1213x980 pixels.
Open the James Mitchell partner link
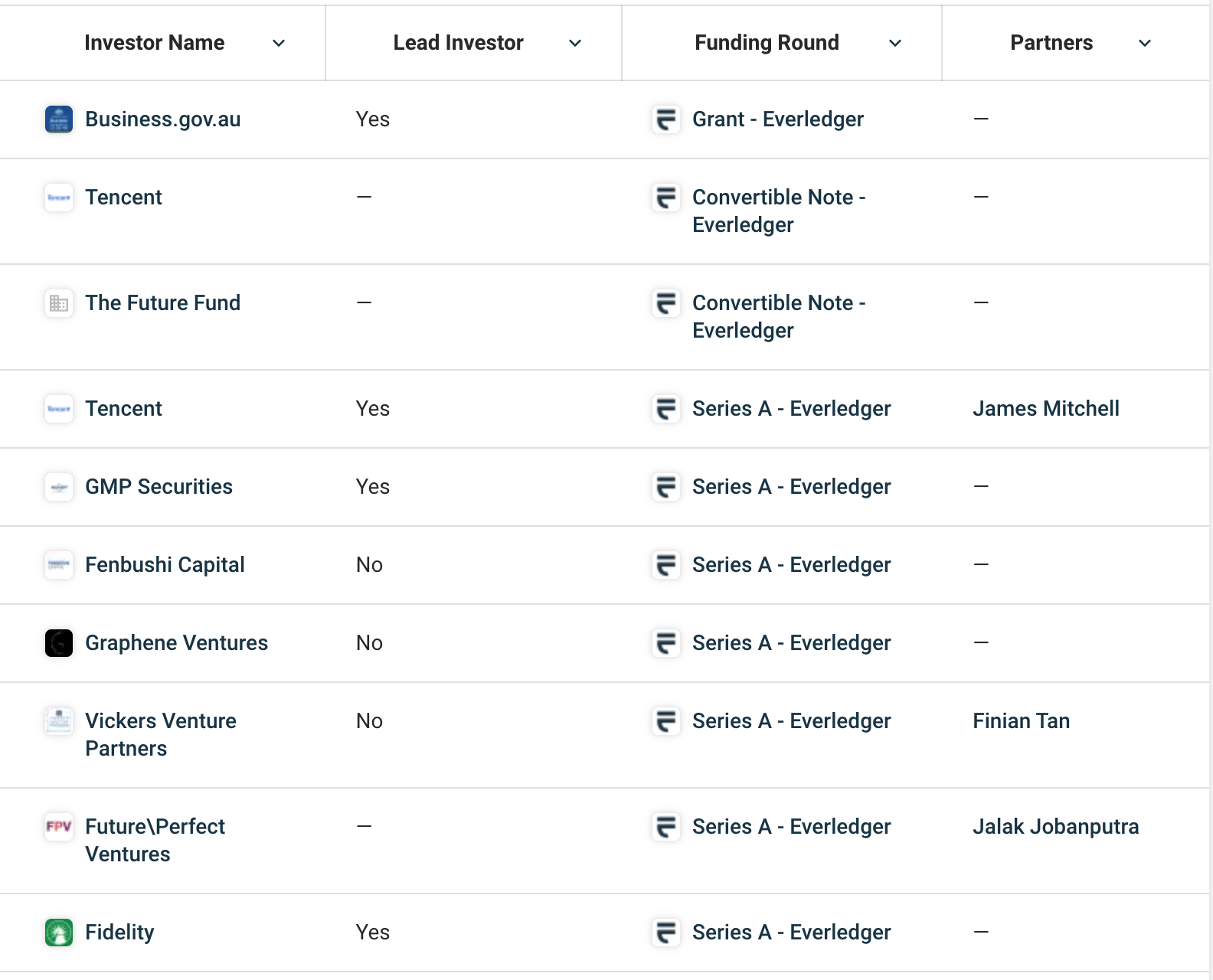pos(1046,409)
